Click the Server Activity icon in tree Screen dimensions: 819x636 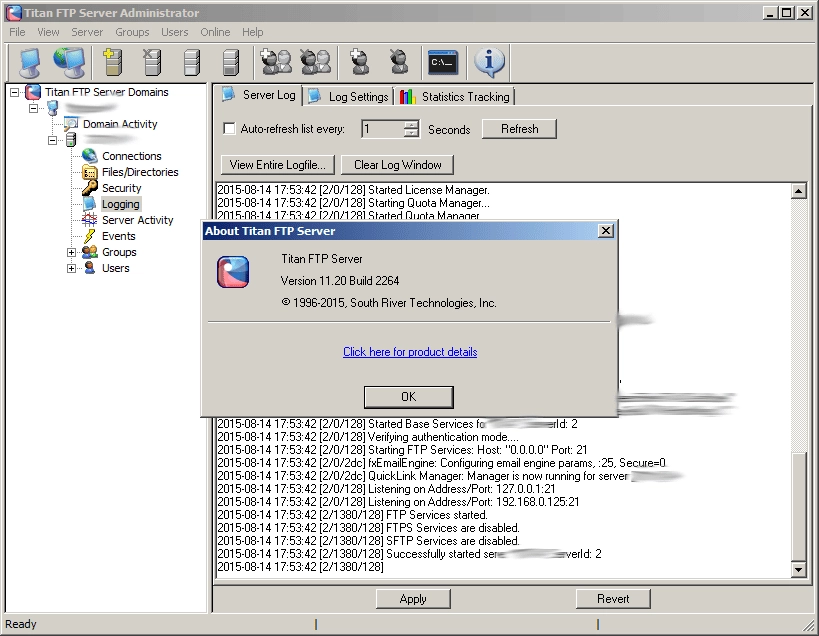(90, 220)
